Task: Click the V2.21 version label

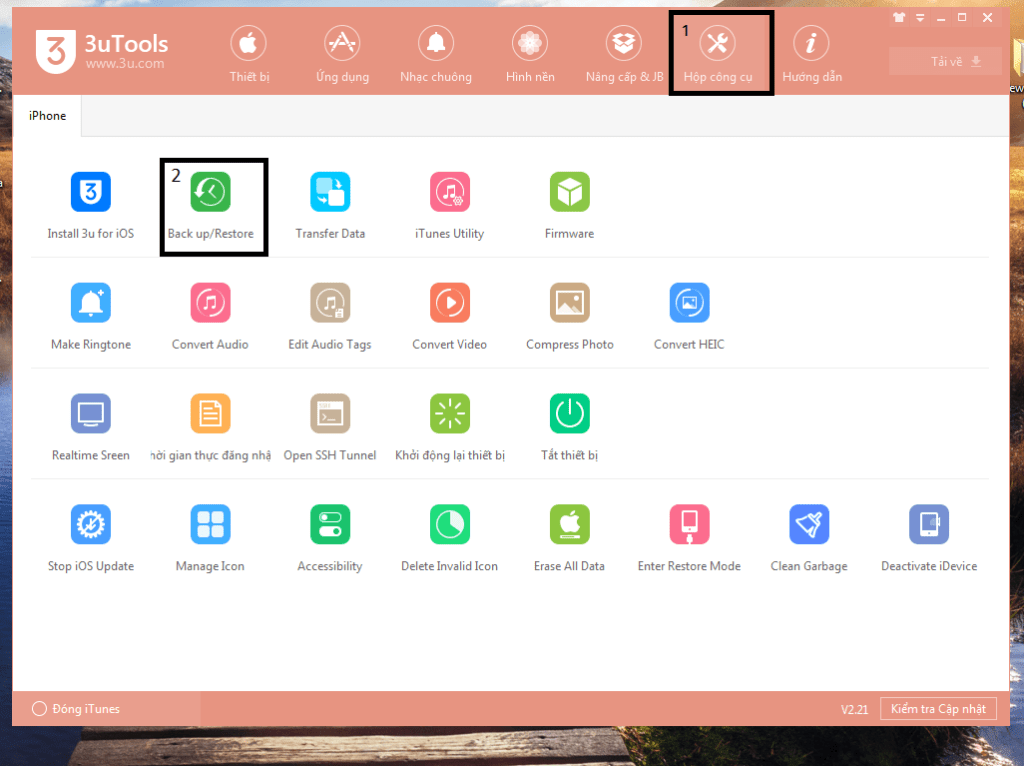Action: [854, 709]
